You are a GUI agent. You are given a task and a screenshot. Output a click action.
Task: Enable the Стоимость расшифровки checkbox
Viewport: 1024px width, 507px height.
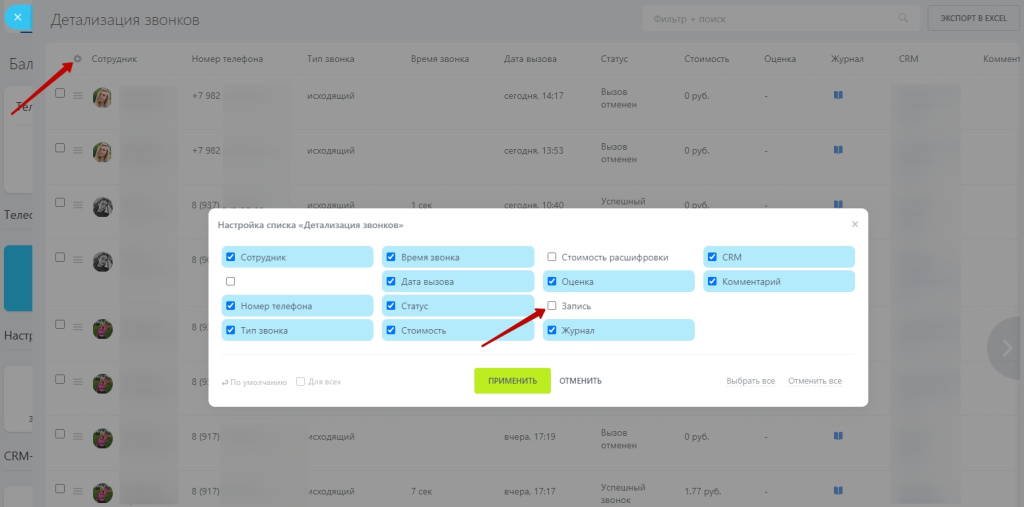point(552,257)
